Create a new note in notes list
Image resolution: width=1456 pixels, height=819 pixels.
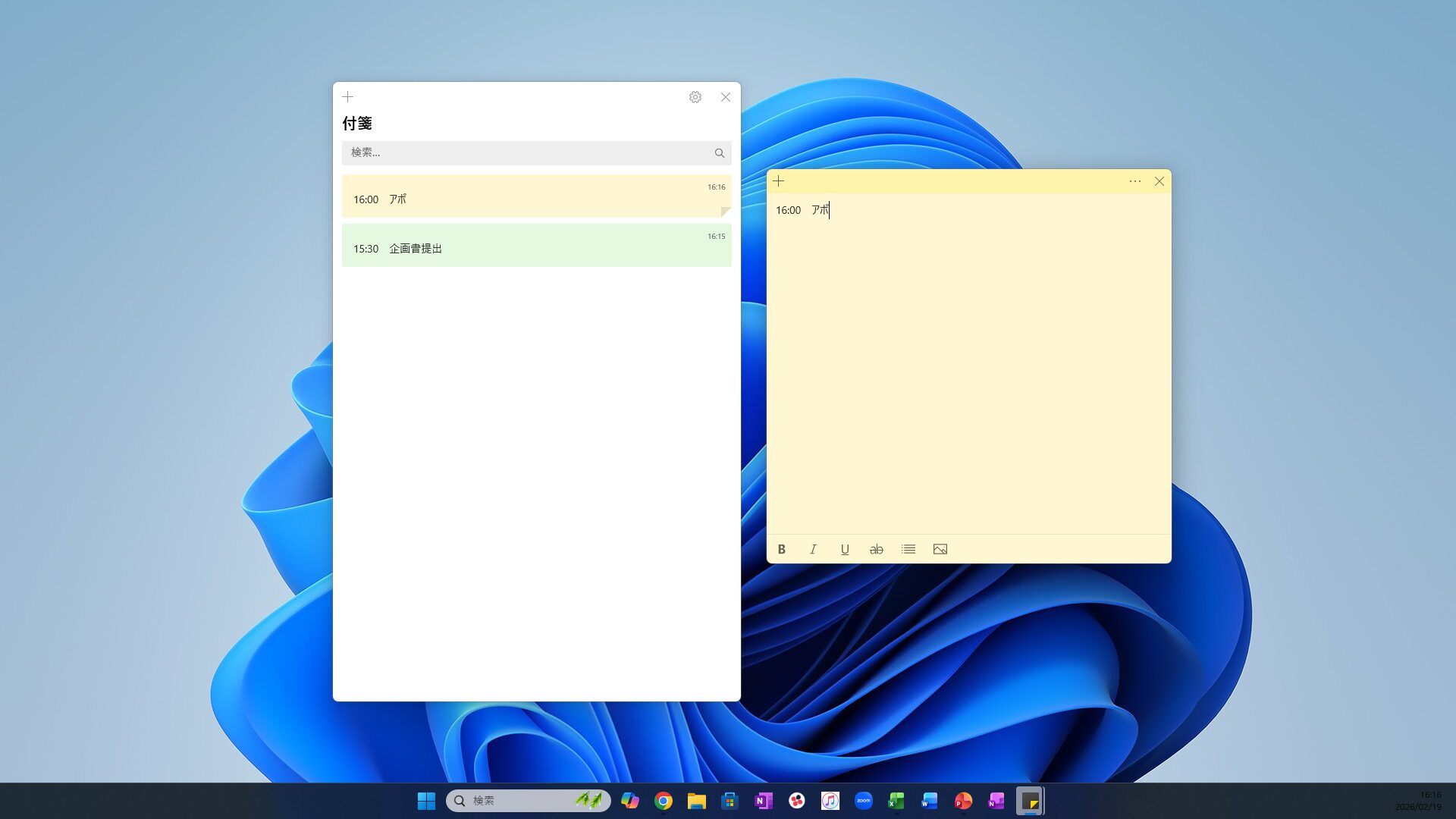(x=348, y=97)
